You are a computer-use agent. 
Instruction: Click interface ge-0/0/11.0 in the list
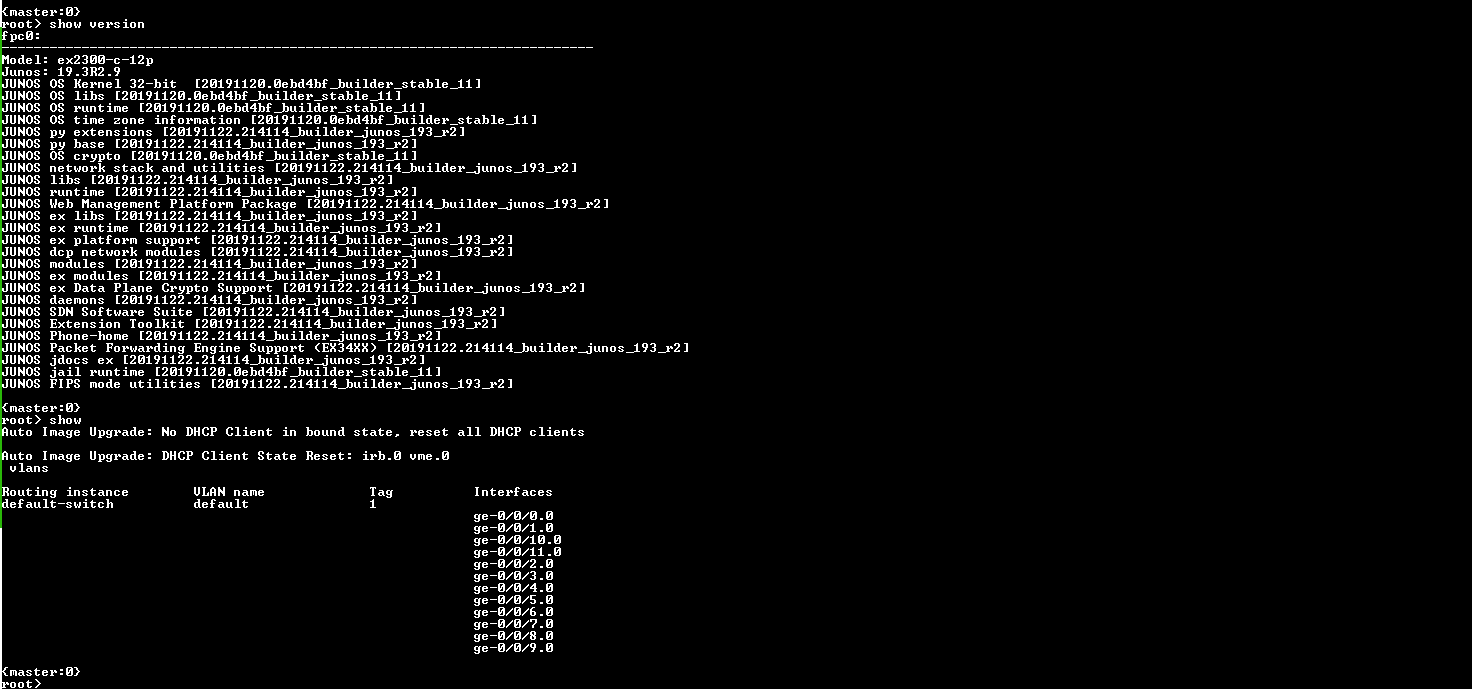click(x=517, y=552)
